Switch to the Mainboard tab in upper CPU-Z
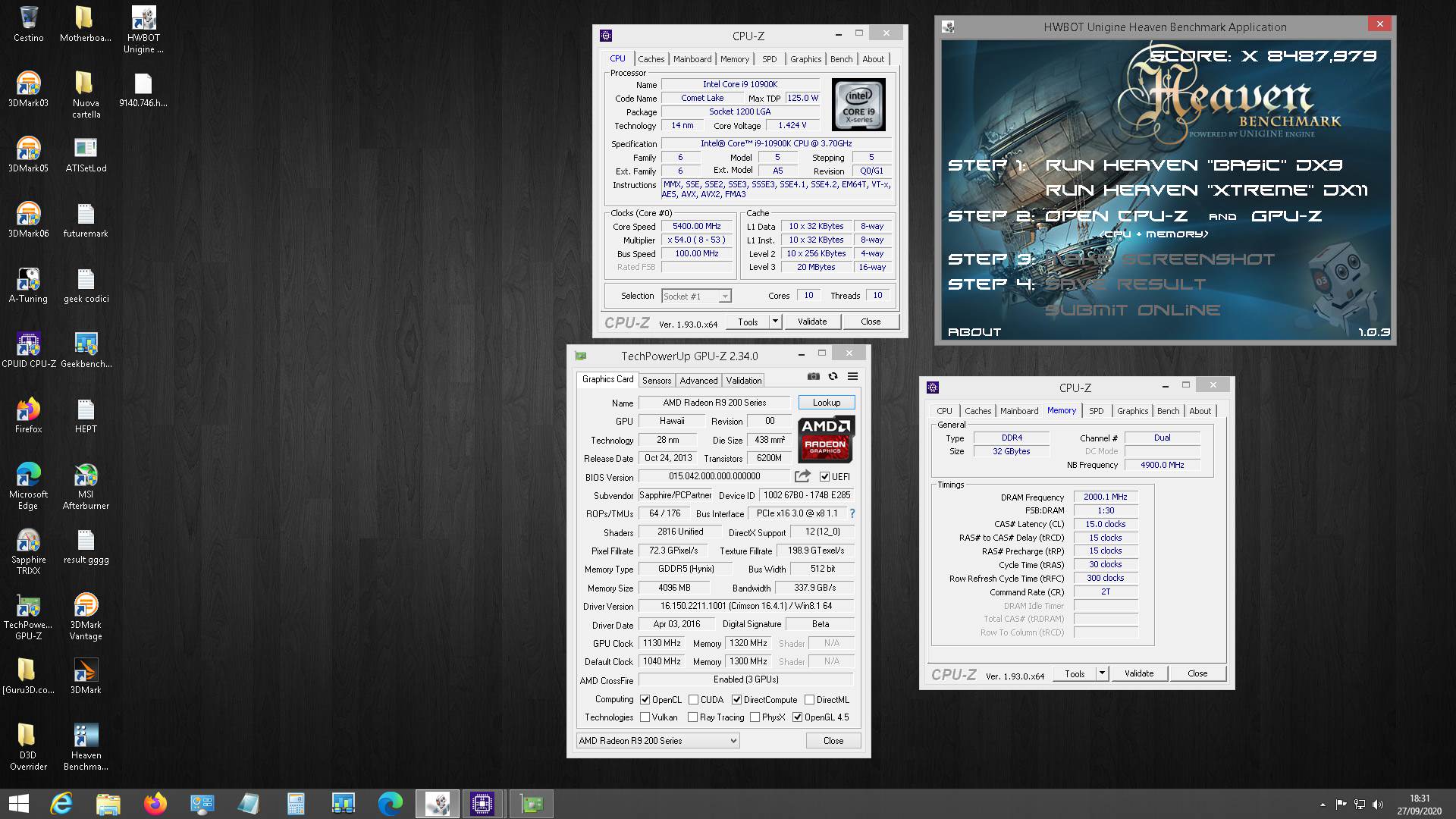This screenshot has width=1456, height=819. click(x=692, y=59)
